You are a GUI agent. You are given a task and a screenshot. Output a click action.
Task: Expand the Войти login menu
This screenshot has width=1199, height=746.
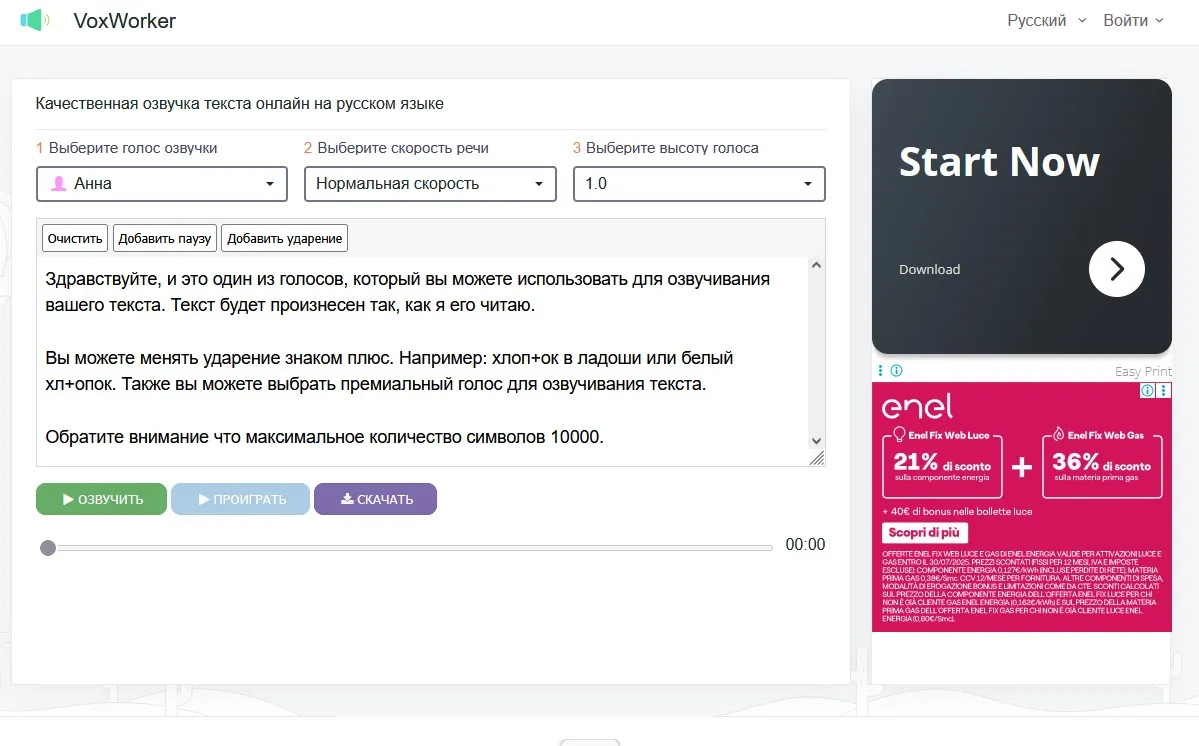(x=1133, y=21)
